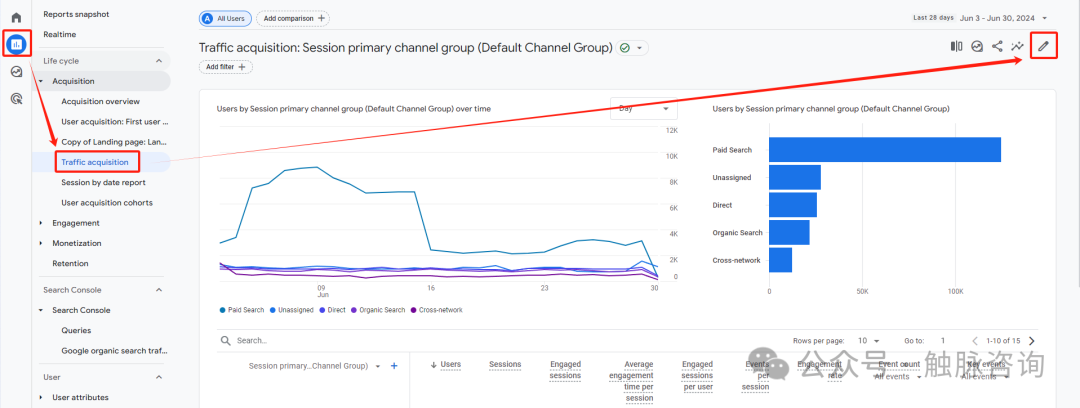Open the Explore icon in left rail
This screenshot has width=1080, height=408.
pyautogui.click(x=16, y=72)
